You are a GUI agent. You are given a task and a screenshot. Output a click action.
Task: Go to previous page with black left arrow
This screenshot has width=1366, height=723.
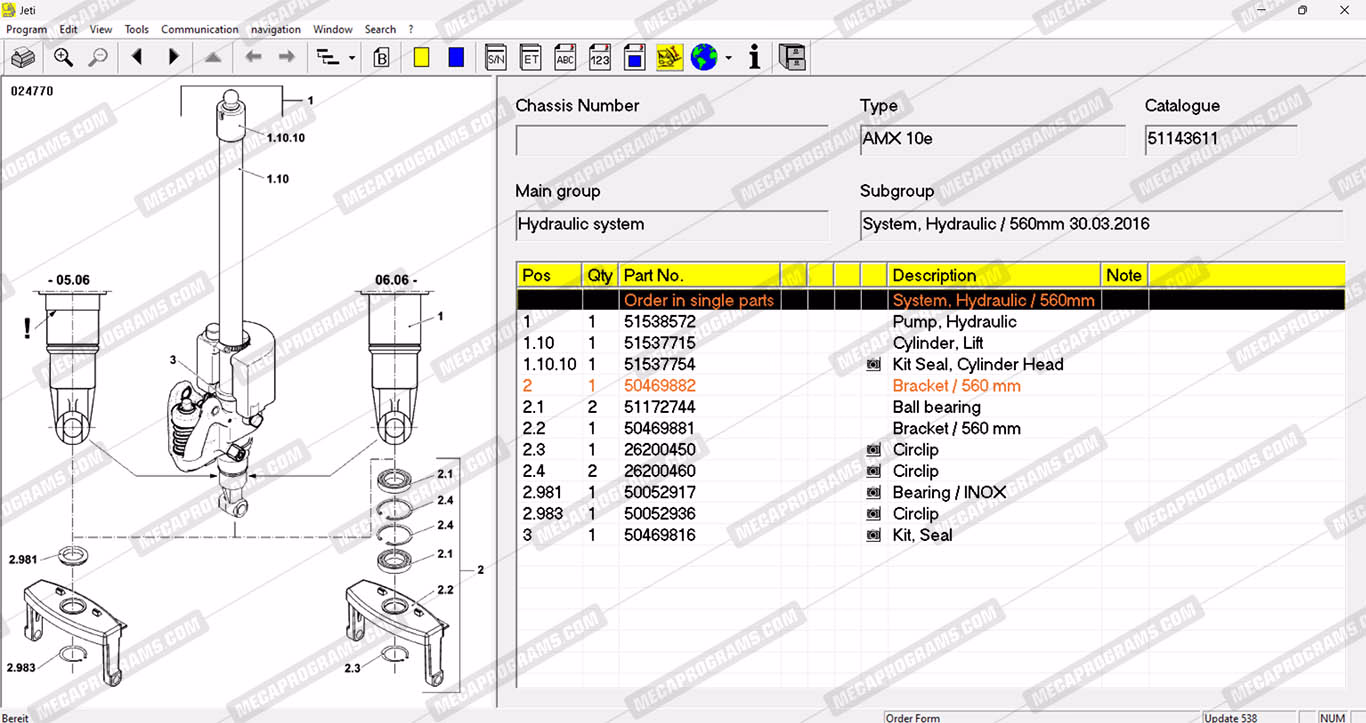[x=137, y=58]
